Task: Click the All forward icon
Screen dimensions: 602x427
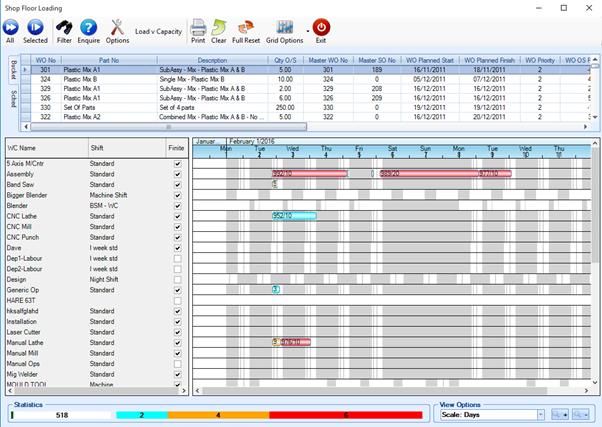Action: click(10, 27)
